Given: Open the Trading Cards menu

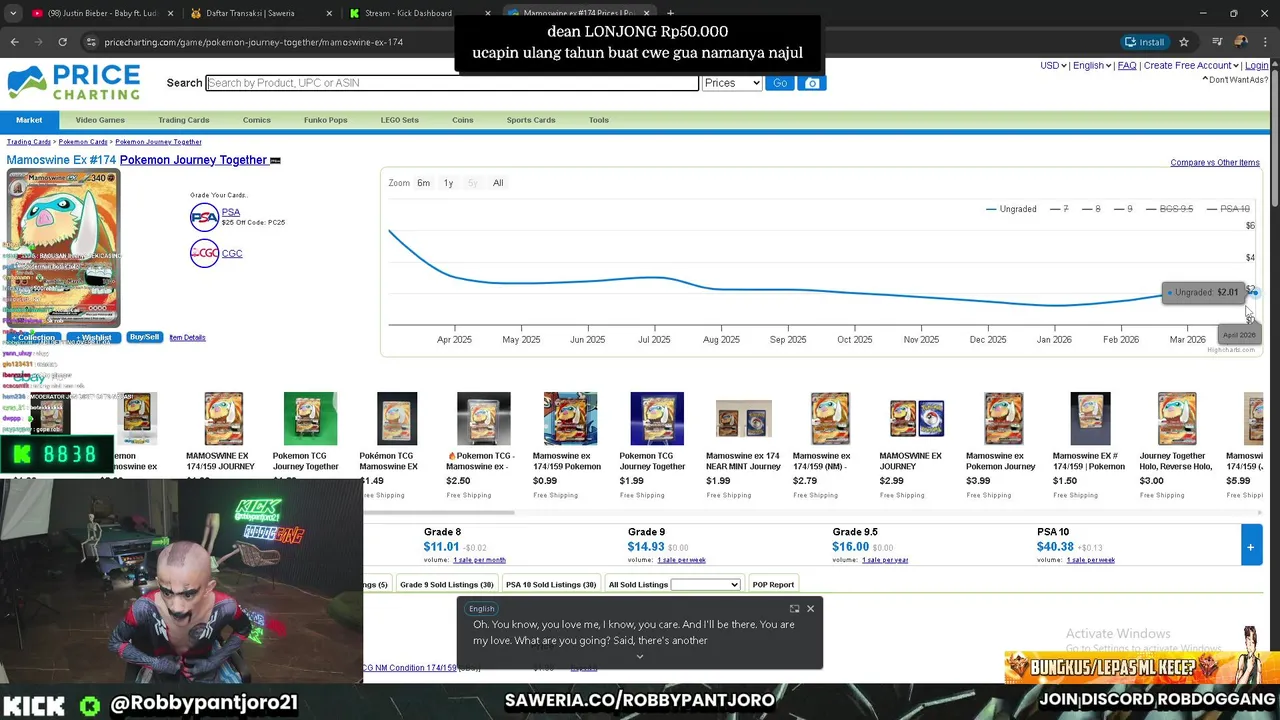Looking at the screenshot, I should [x=184, y=120].
